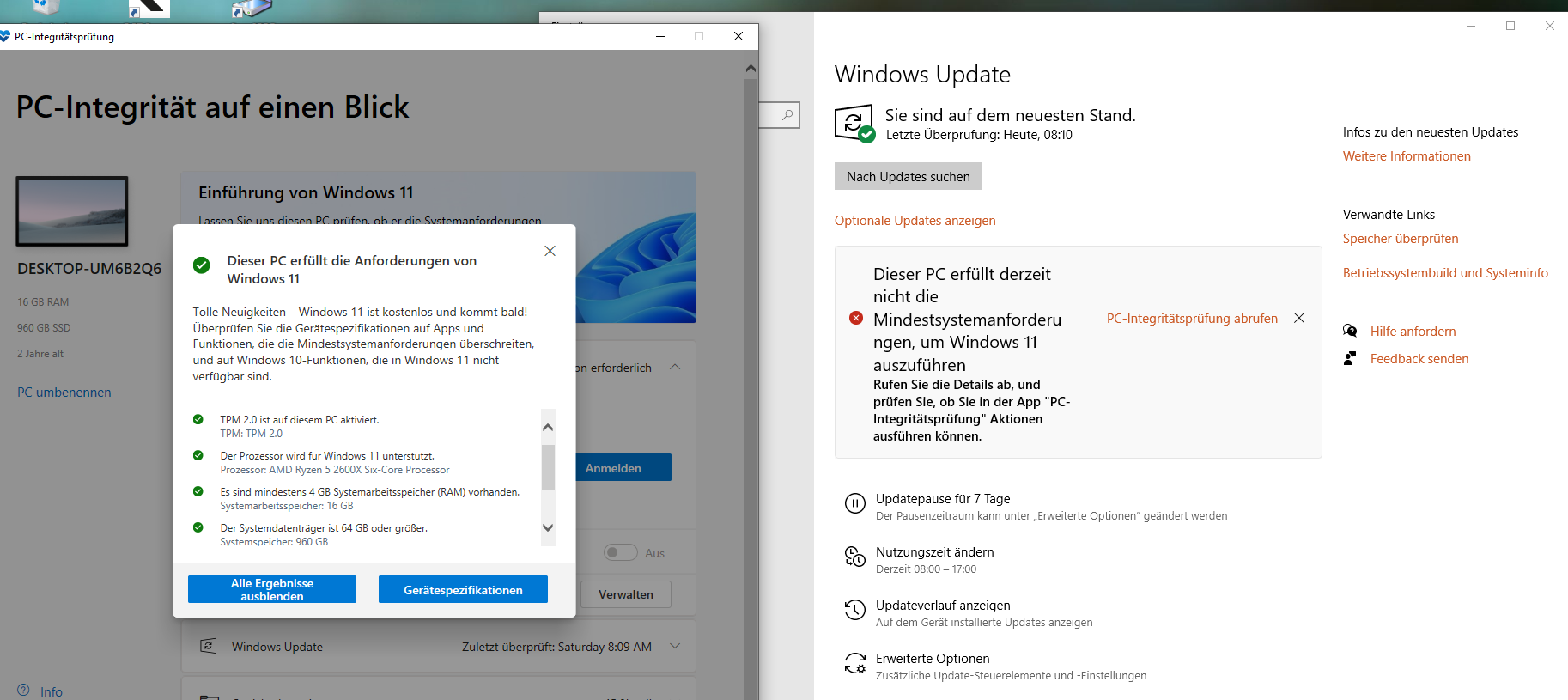Click the '2 Jahre alt' text

[x=40, y=354]
